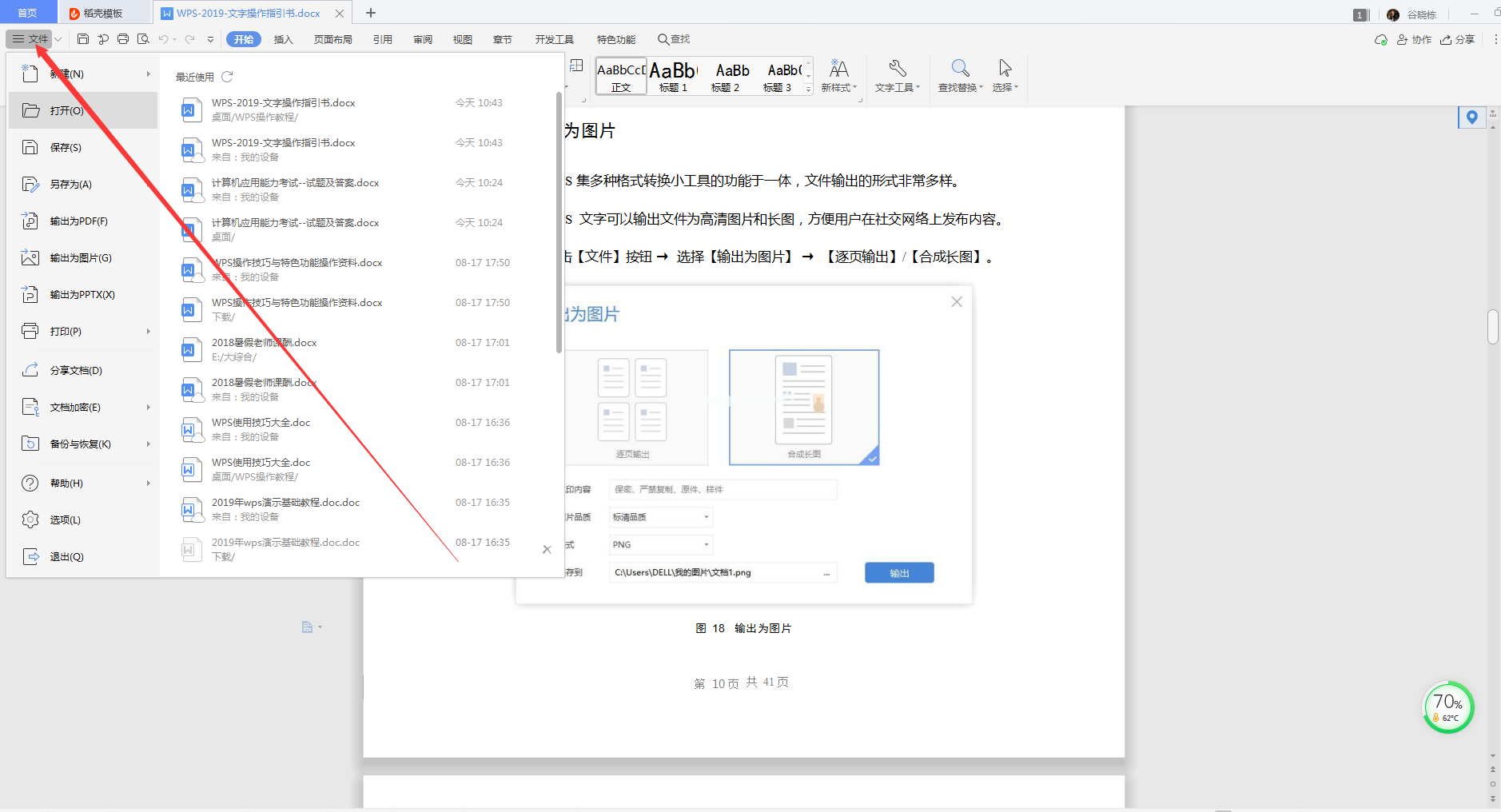Switch to References (引用) tab
The width and height of the screenshot is (1501, 812).
click(383, 39)
